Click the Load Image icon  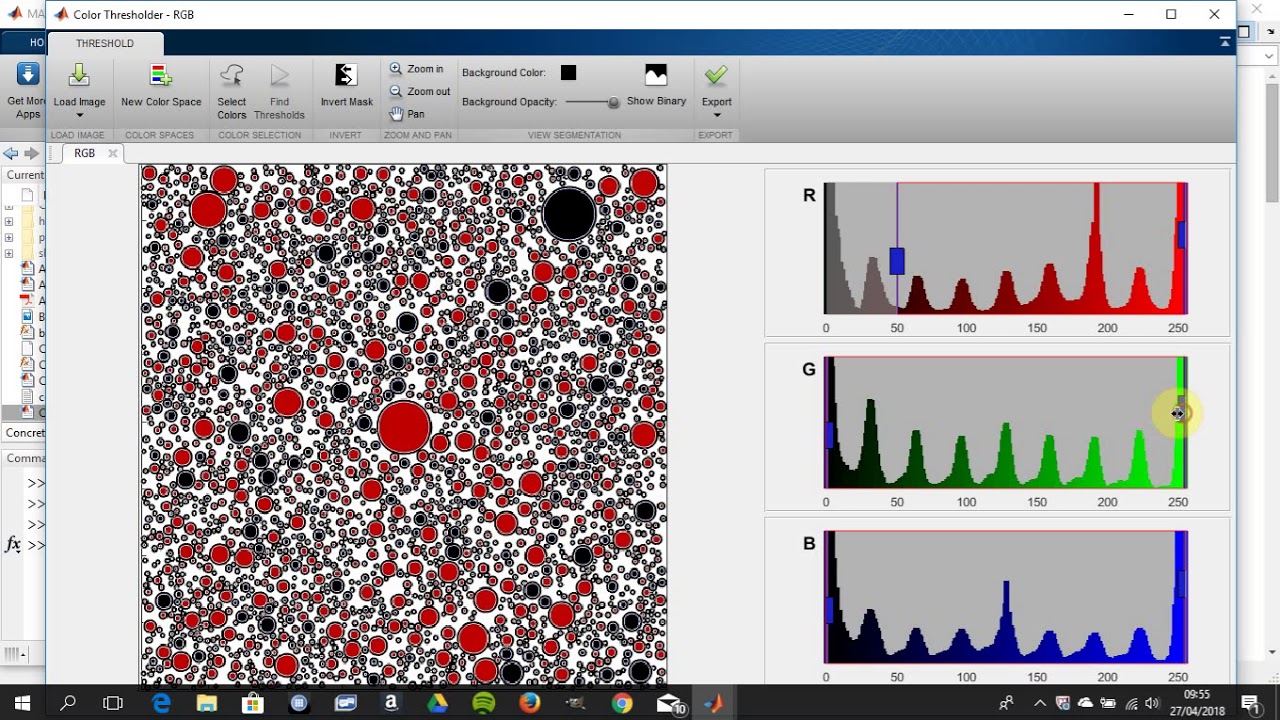(x=79, y=76)
